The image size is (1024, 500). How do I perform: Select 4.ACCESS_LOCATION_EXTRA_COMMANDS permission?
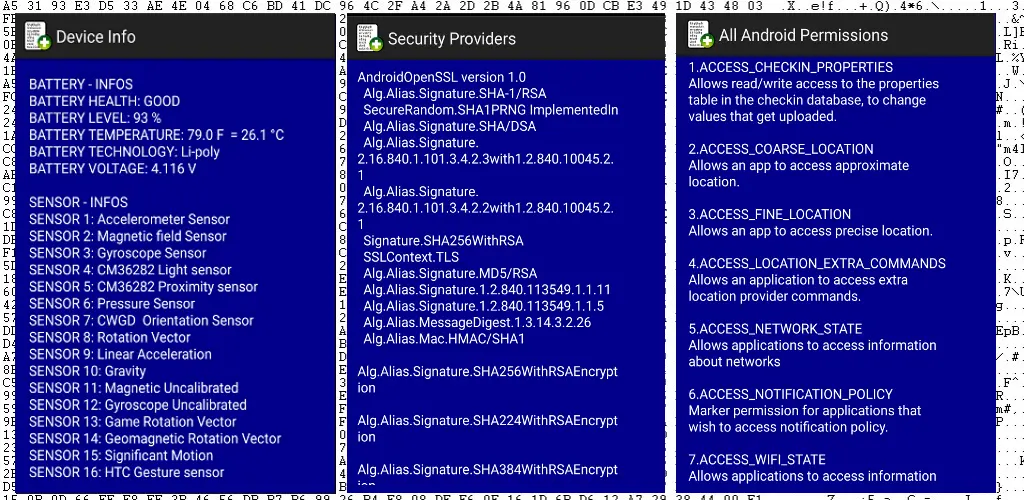[817, 263]
